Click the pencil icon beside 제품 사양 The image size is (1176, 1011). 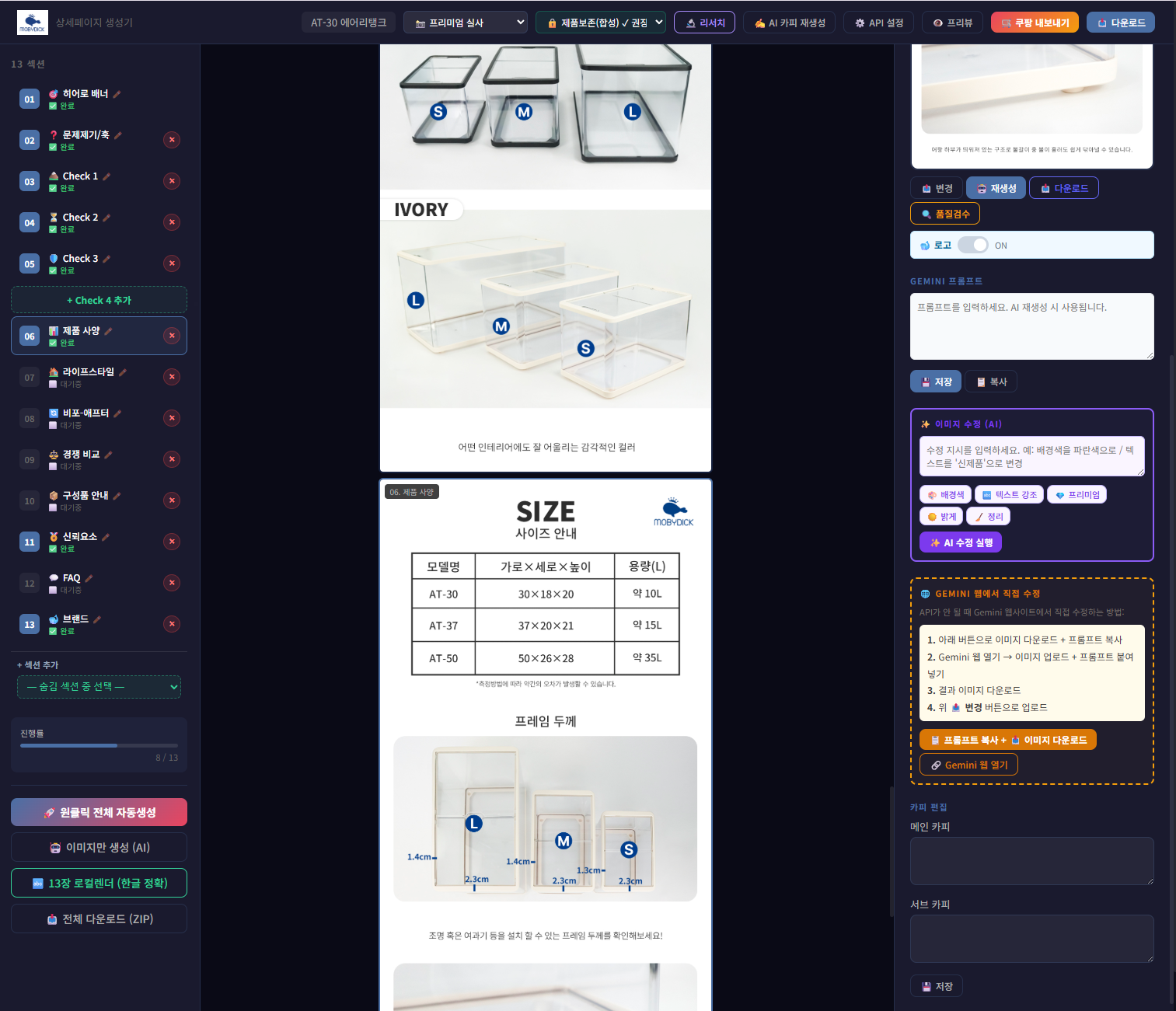coord(108,331)
